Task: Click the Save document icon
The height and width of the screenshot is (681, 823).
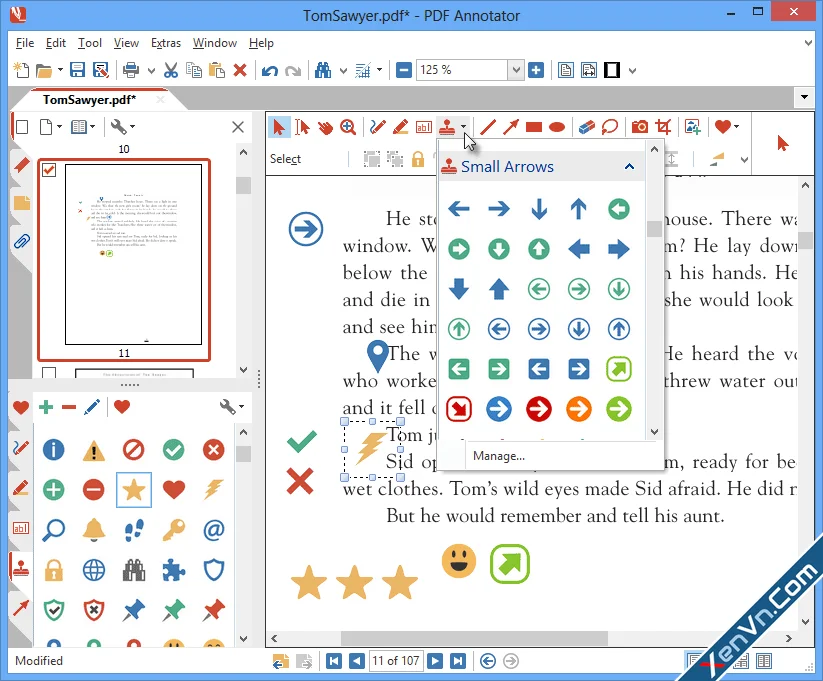Action: click(78, 70)
